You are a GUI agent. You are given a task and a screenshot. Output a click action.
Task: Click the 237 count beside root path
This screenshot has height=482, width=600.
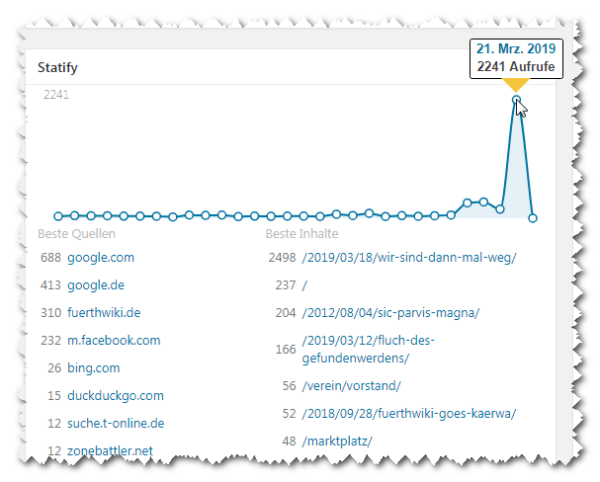(x=285, y=285)
